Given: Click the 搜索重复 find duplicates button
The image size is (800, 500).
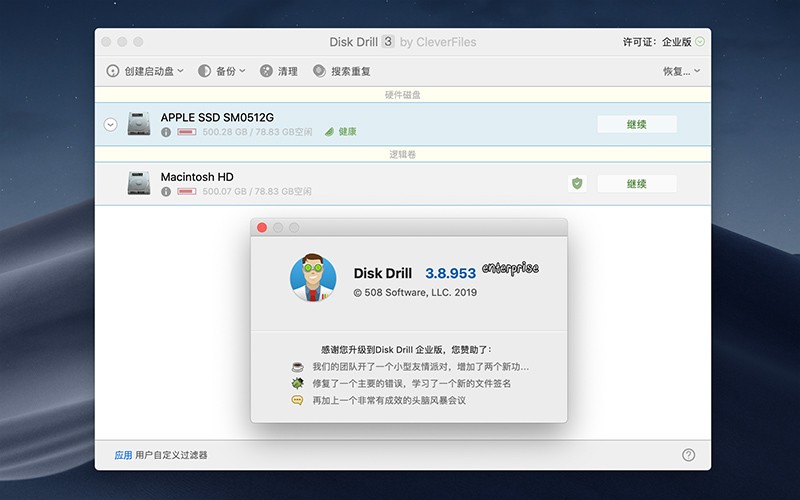Looking at the screenshot, I should [x=342, y=71].
